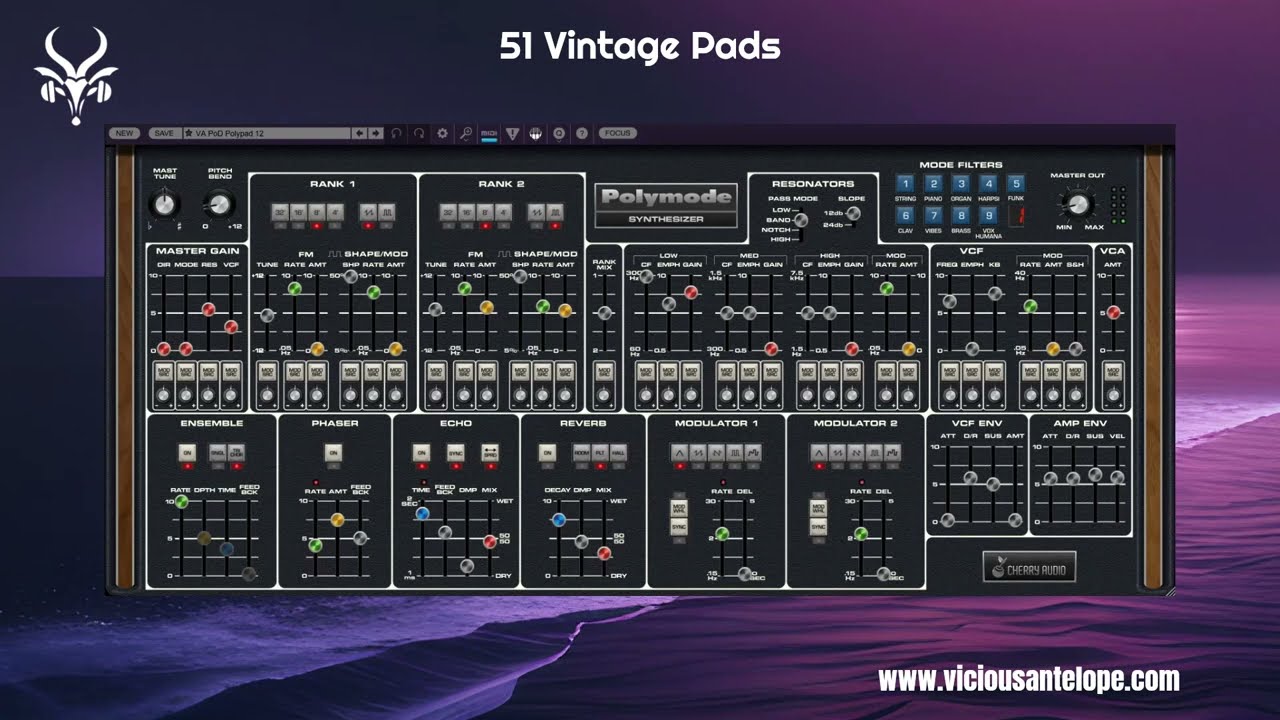
Task: Select triangle waveform in Modulator 2
Action: tap(819, 453)
